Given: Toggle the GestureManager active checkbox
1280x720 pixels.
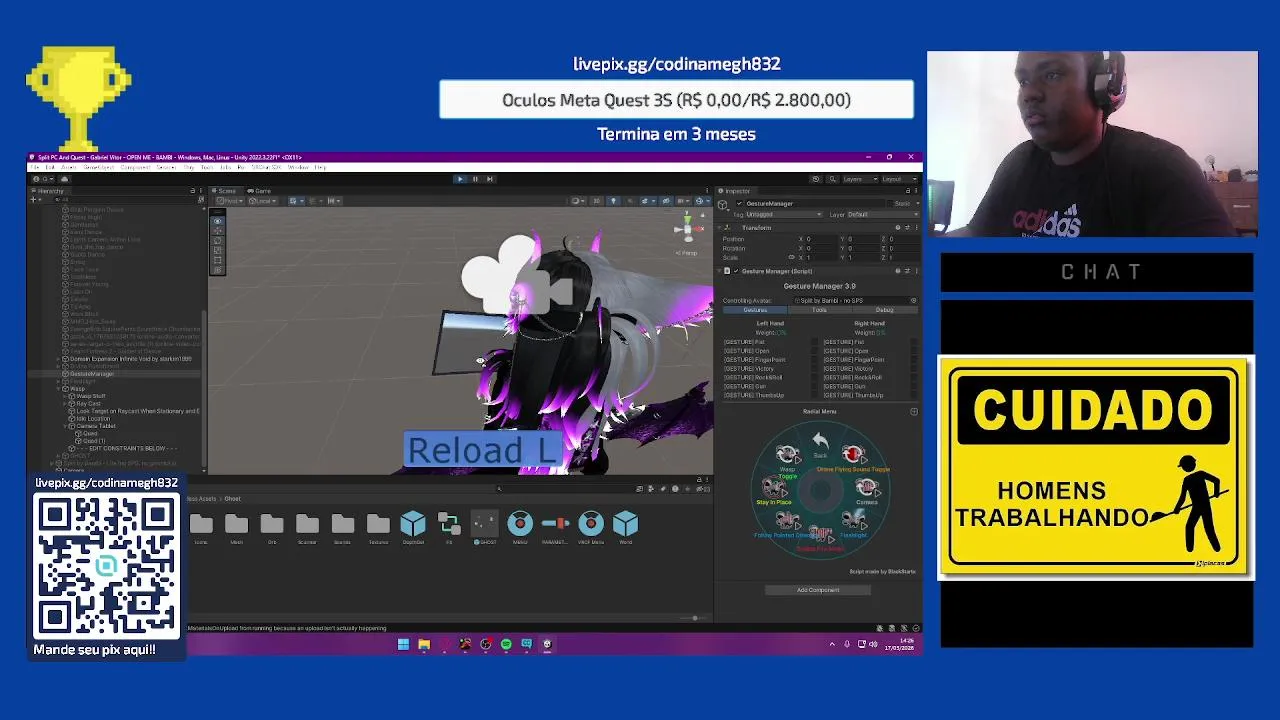Looking at the screenshot, I should click(740, 203).
